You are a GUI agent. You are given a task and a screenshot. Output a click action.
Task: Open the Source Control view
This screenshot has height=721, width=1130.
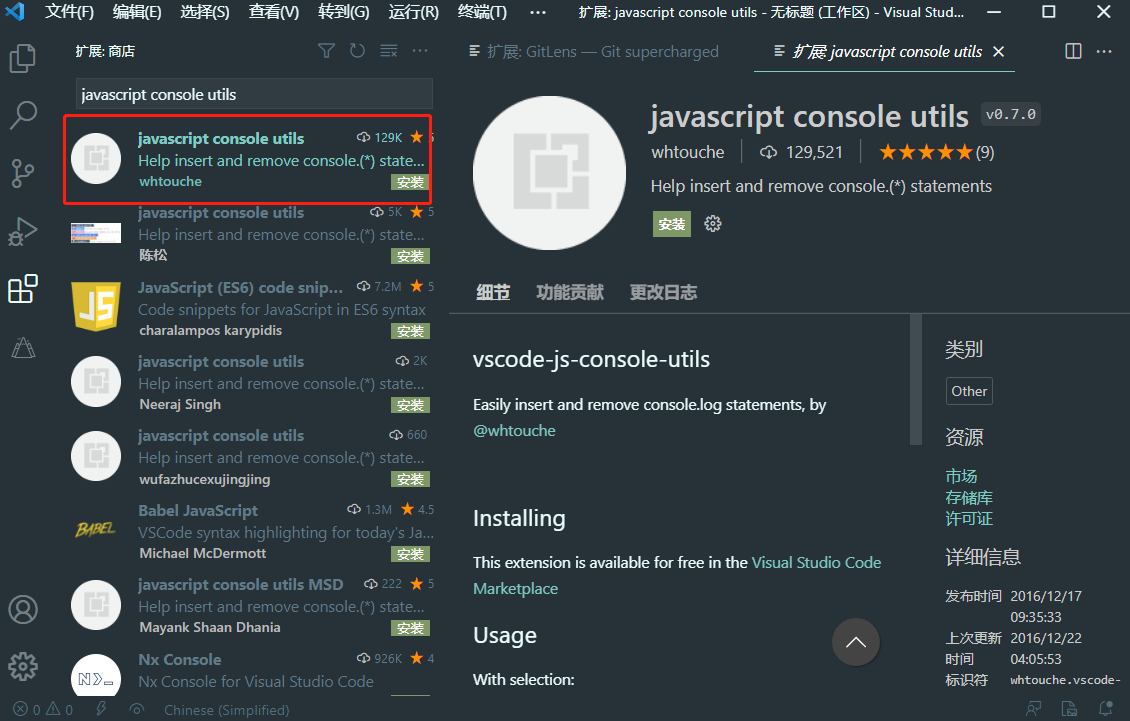pyautogui.click(x=22, y=173)
